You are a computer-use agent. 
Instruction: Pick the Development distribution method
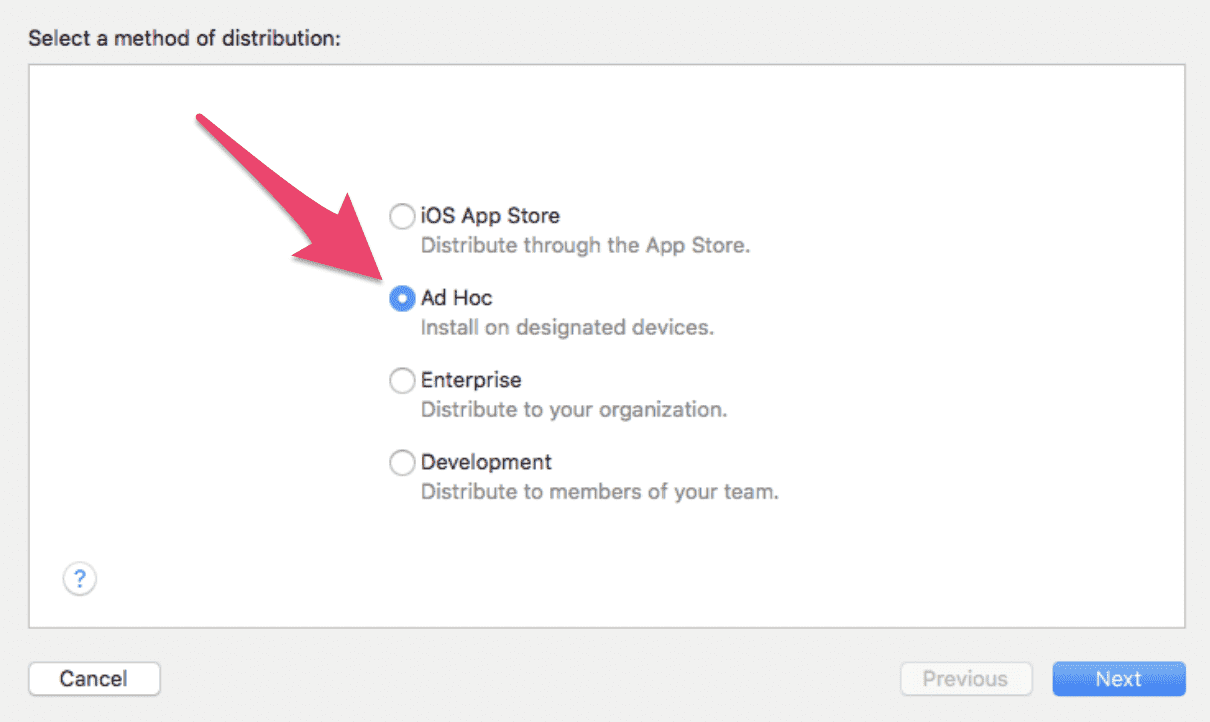[402, 462]
